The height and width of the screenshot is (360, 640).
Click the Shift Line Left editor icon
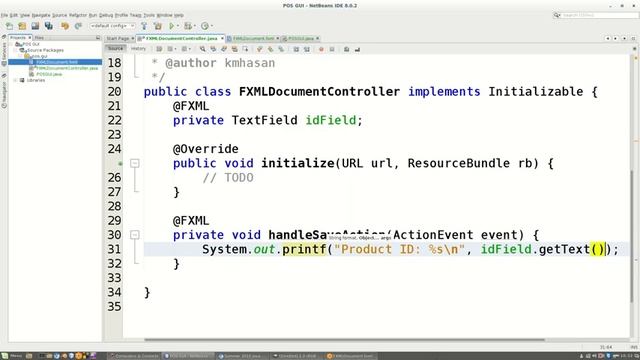click(296, 49)
